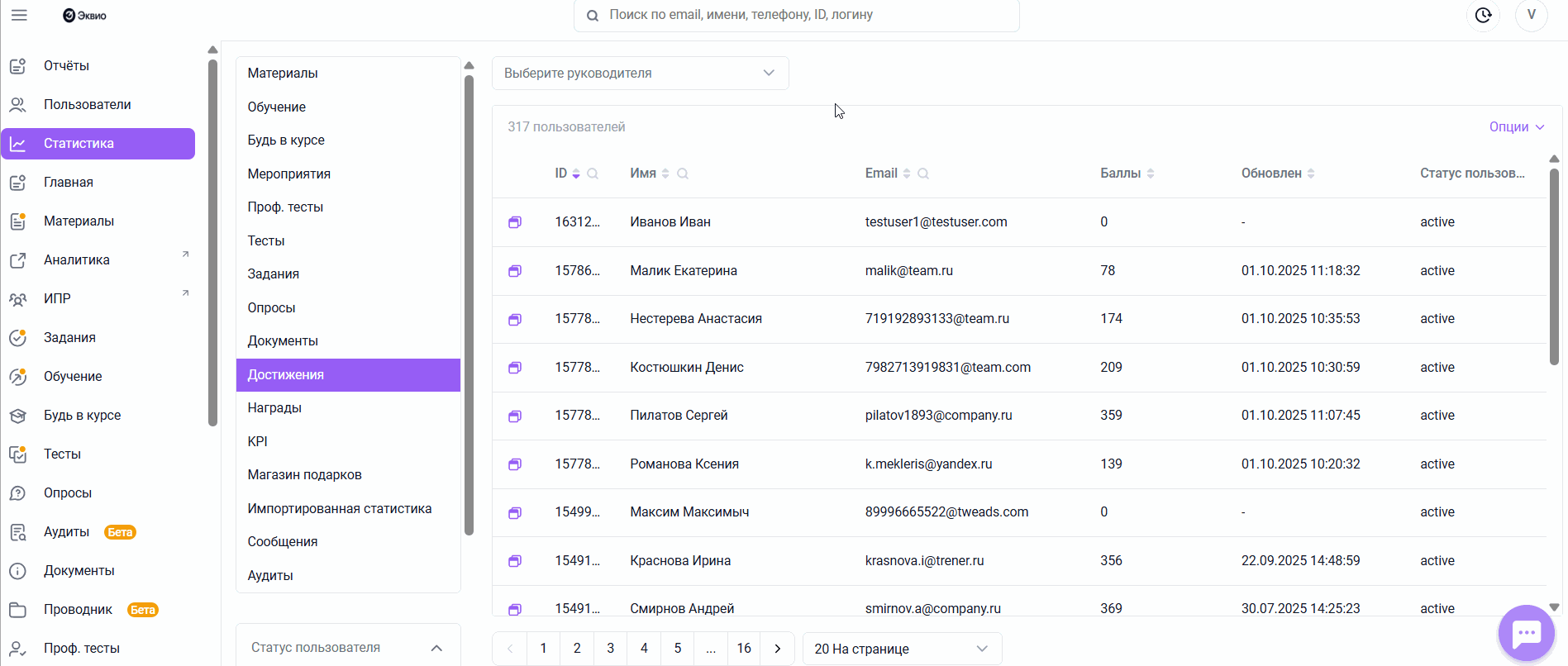Expand the Выберите руководителя dropdown
1568x666 pixels.
coord(640,73)
